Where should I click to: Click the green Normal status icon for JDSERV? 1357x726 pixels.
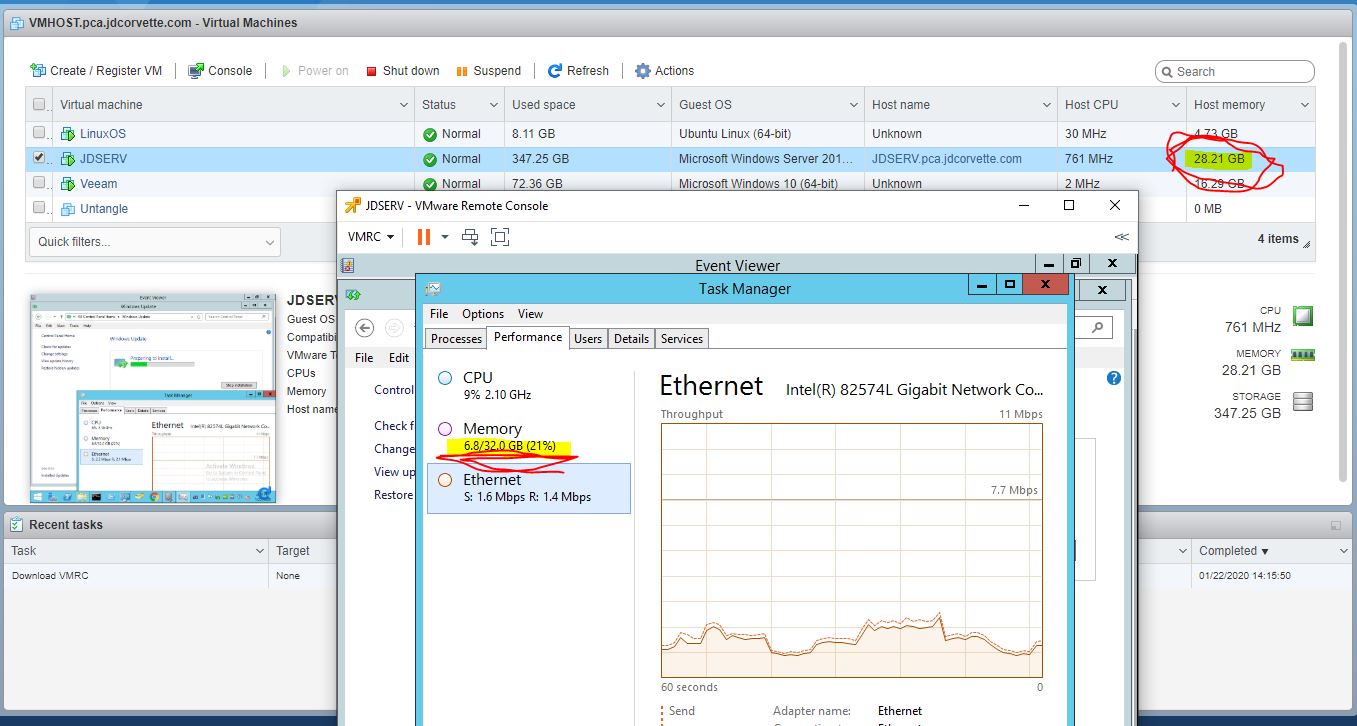430,159
